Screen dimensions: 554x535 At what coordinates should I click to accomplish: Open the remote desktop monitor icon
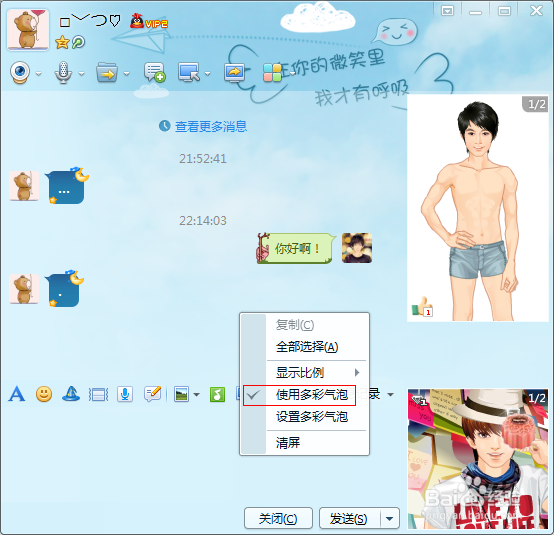189,72
